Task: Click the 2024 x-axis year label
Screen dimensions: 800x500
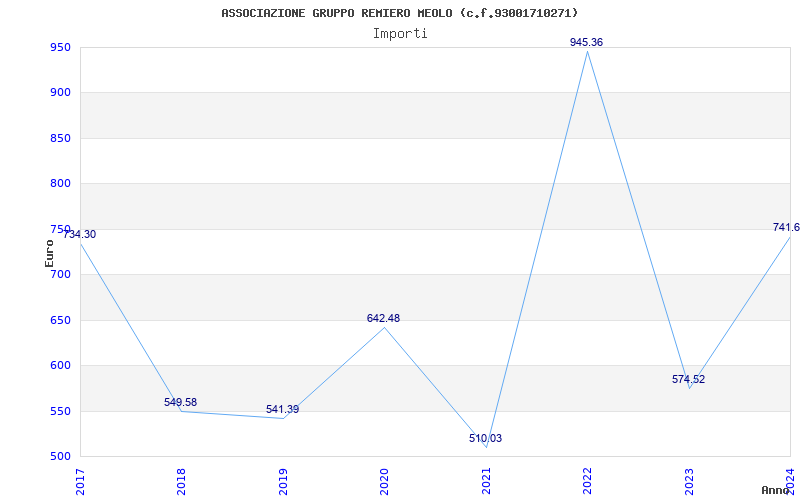Action: (x=791, y=482)
